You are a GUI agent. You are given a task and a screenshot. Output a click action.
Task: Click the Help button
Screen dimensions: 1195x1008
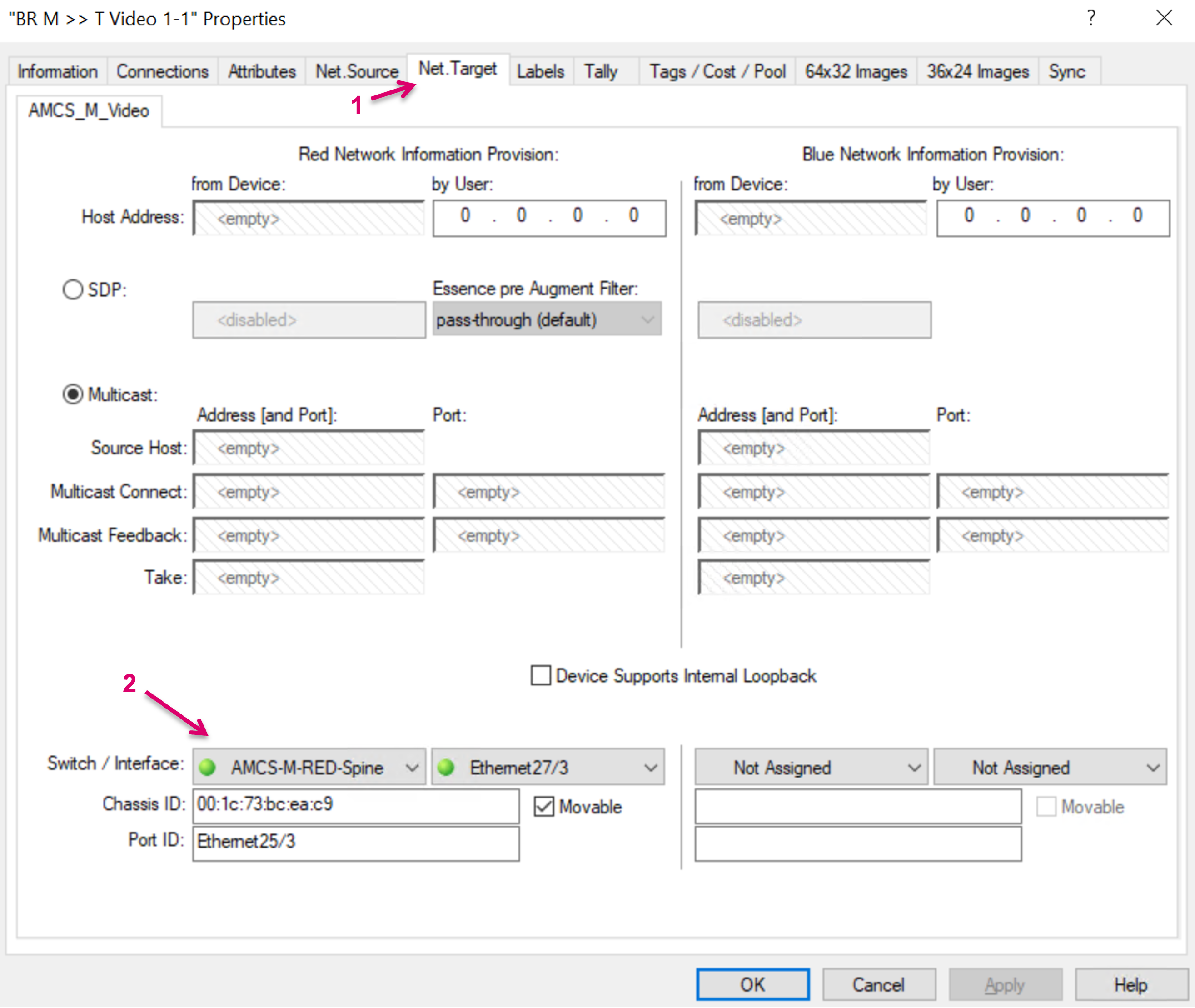(1130, 984)
